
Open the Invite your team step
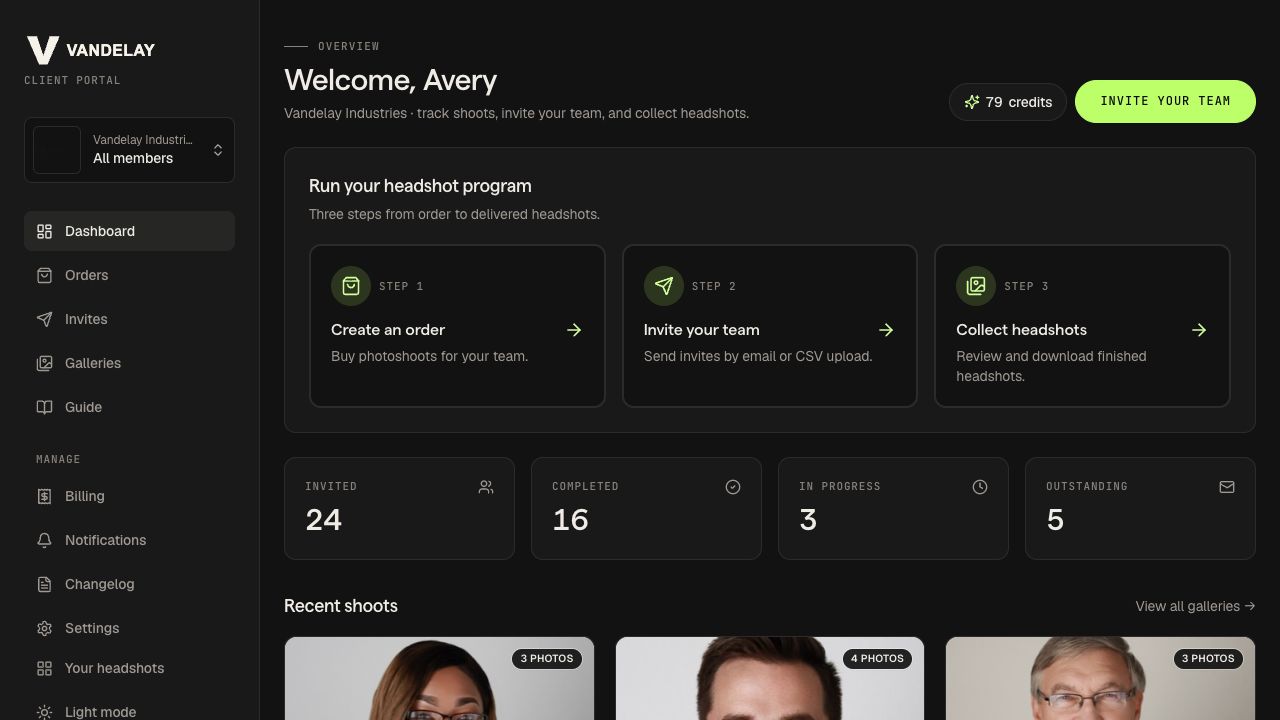pos(770,326)
